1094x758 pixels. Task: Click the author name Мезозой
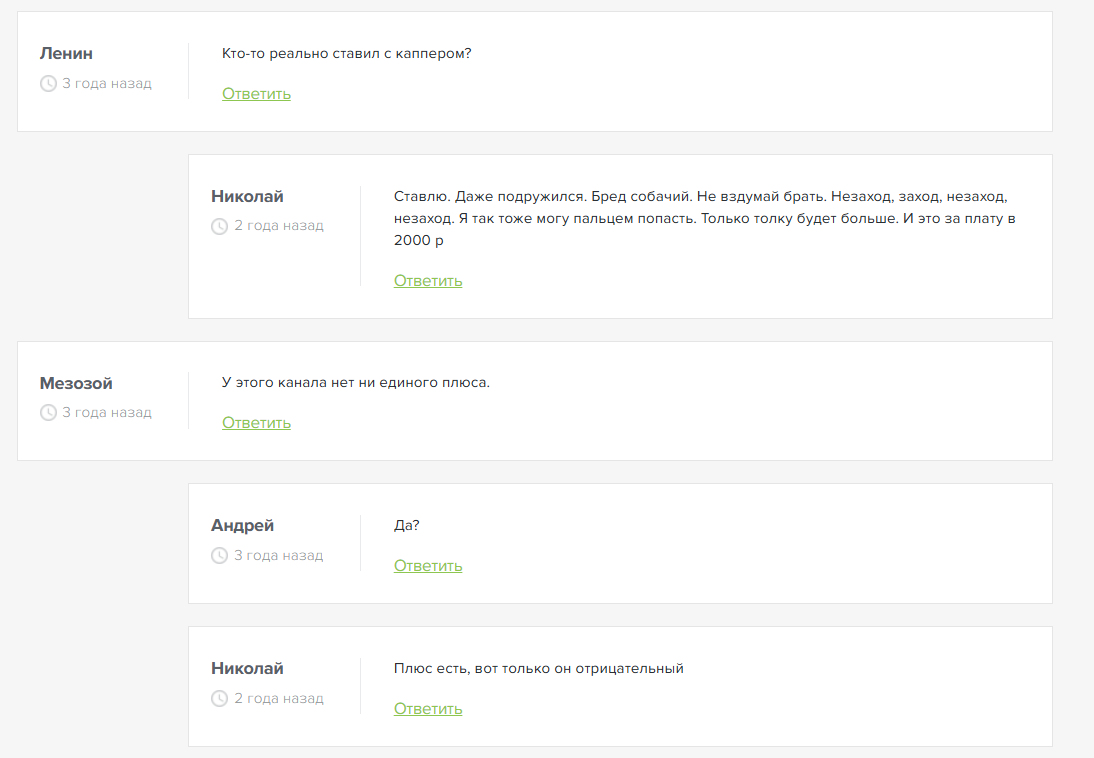(x=76, y=383)
